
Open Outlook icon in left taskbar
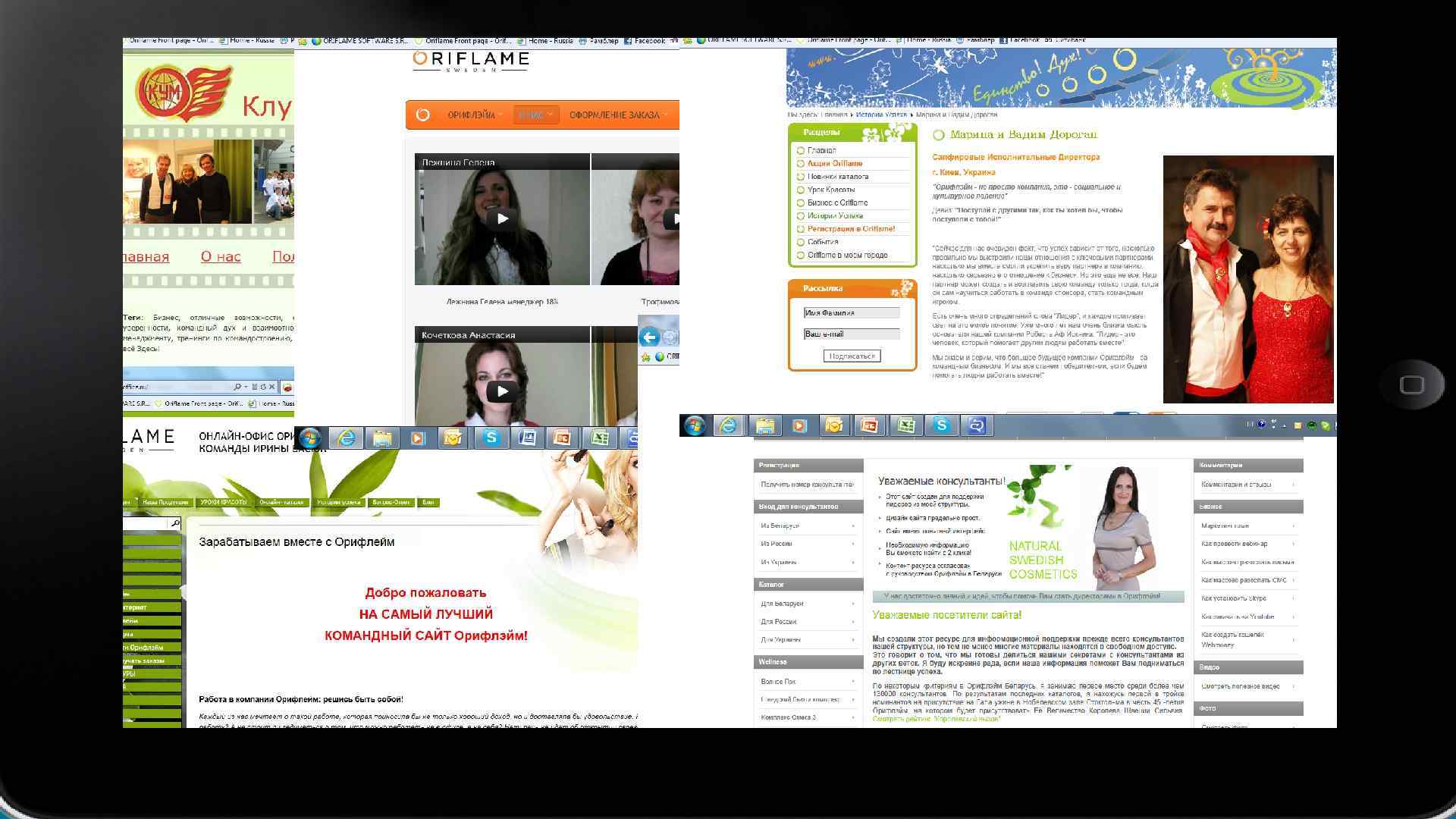coord(453,438)
